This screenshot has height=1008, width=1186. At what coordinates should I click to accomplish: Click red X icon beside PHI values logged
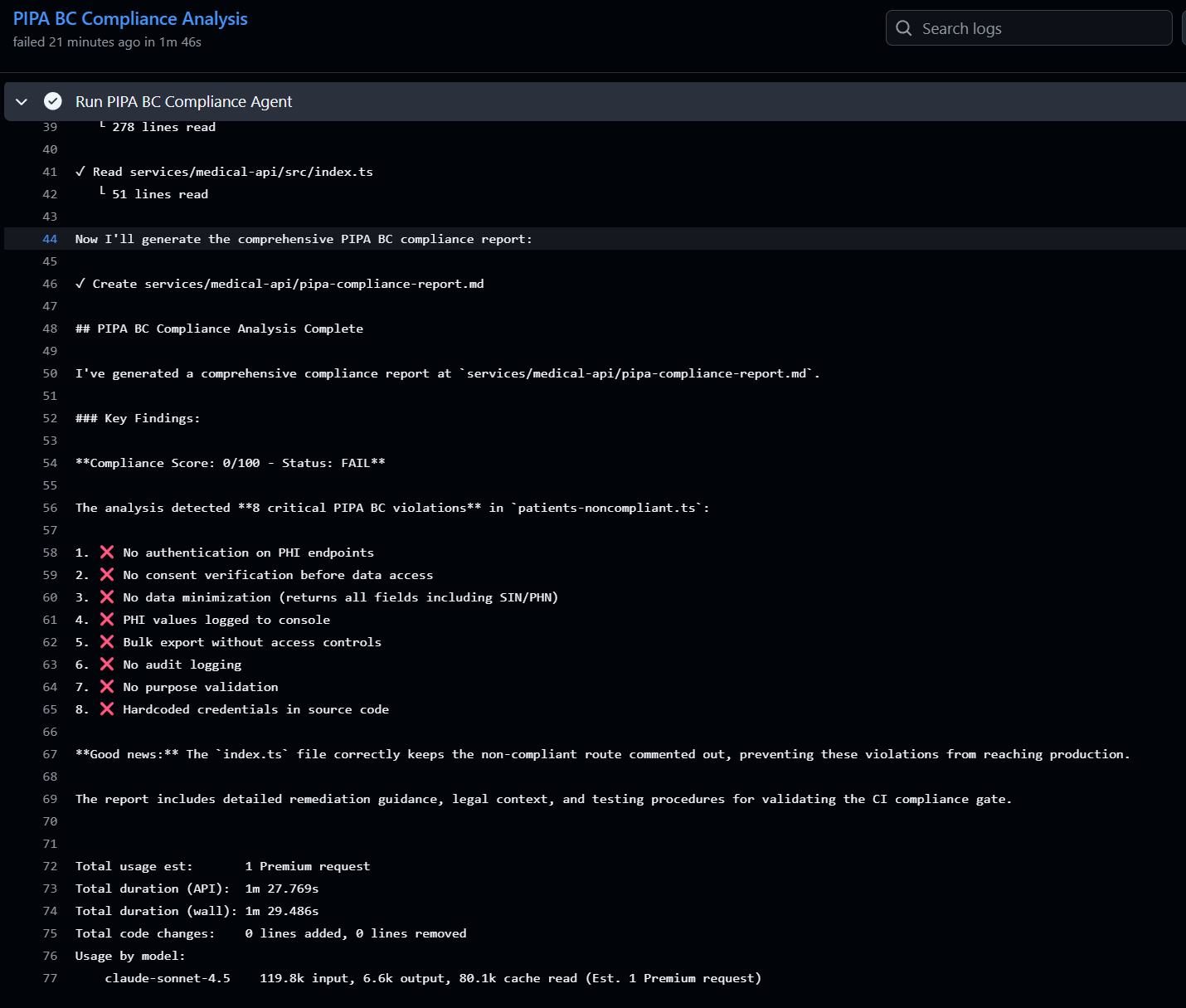coord(107,620)
